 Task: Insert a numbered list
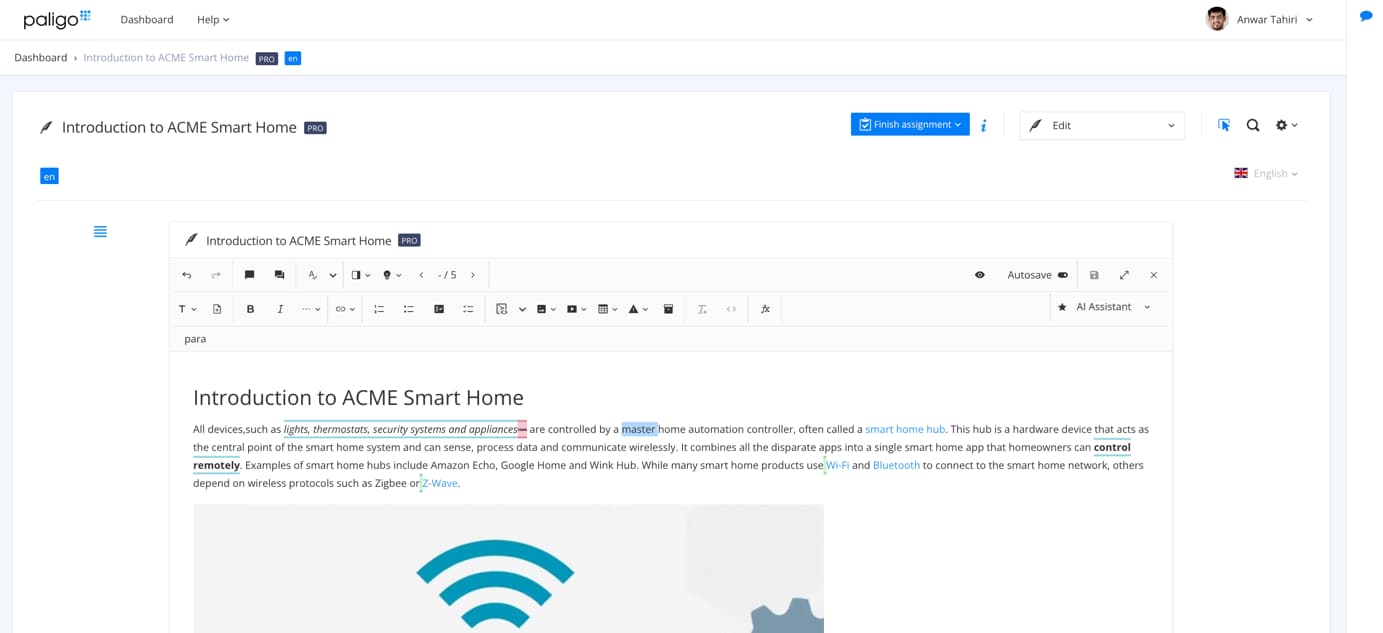(379, 309)
